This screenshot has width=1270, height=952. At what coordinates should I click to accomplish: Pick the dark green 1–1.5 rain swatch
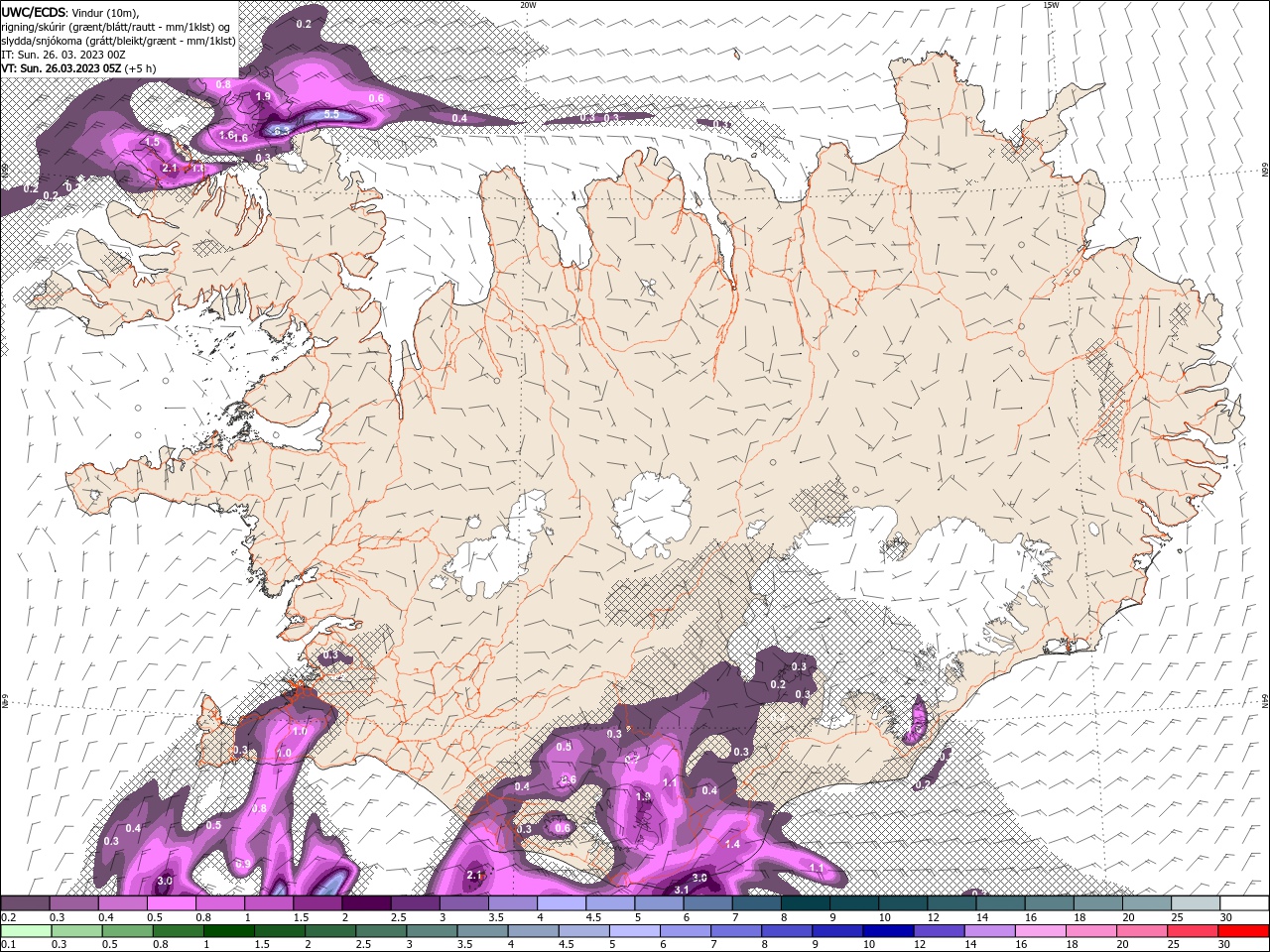click(x=228, y=931)
